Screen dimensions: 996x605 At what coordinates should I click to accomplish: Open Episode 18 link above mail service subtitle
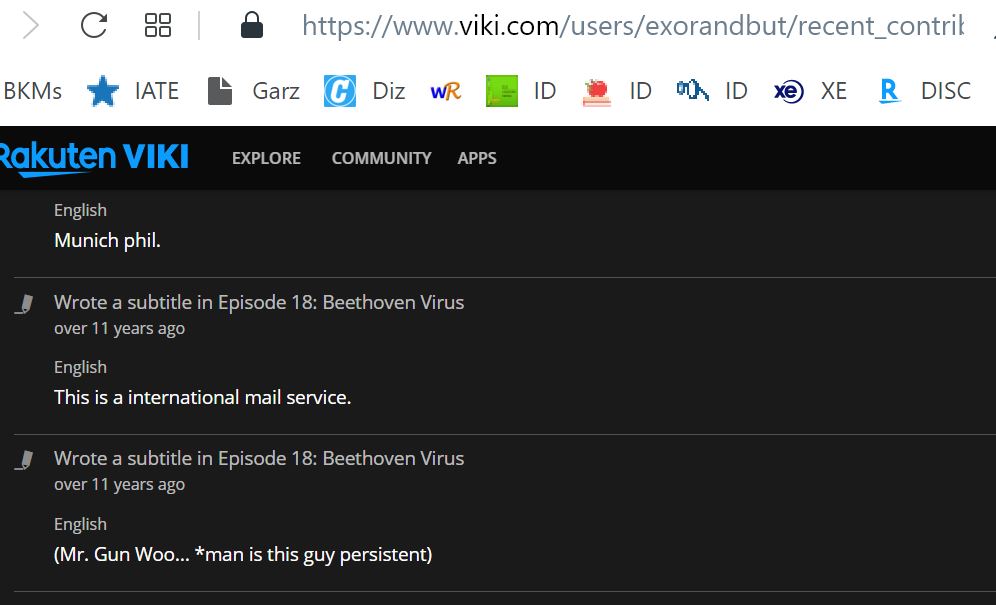pos(341,302)
